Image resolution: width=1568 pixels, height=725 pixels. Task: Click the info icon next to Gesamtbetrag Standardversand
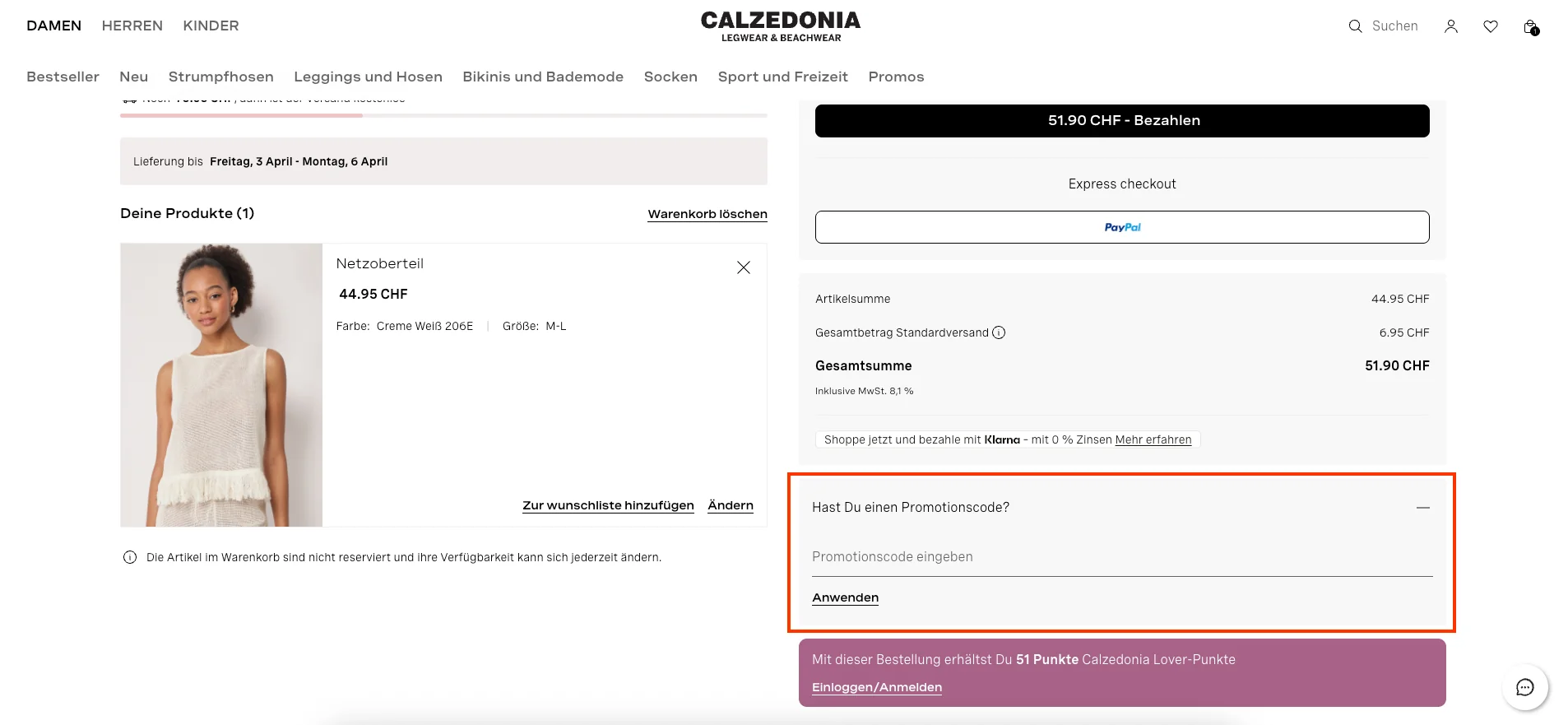[999, 332]
